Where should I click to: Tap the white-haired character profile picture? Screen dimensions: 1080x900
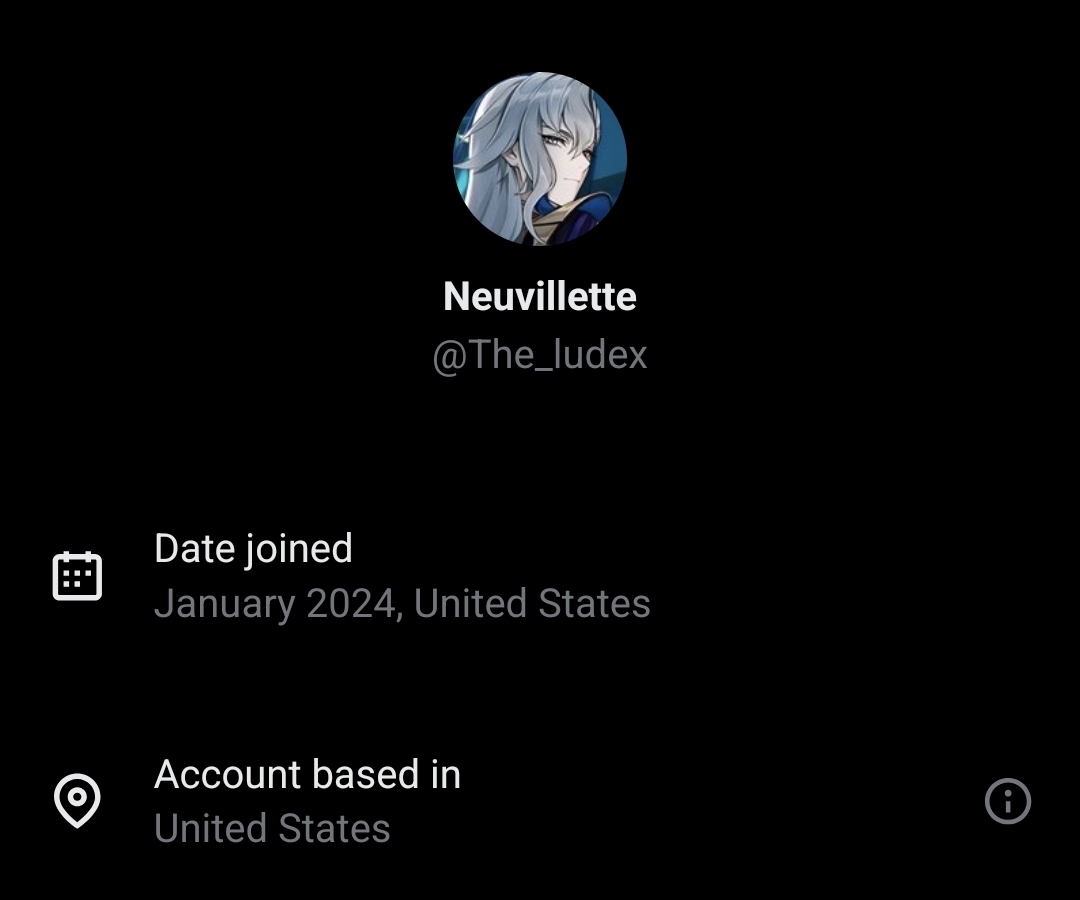tap(540, 159)
